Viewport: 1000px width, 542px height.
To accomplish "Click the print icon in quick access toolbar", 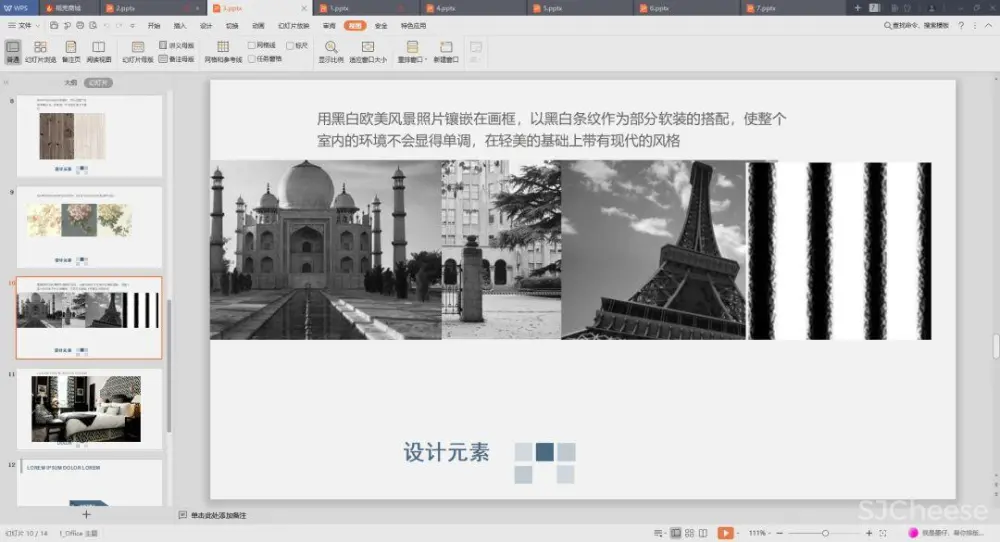I will [x=80, y=26].
